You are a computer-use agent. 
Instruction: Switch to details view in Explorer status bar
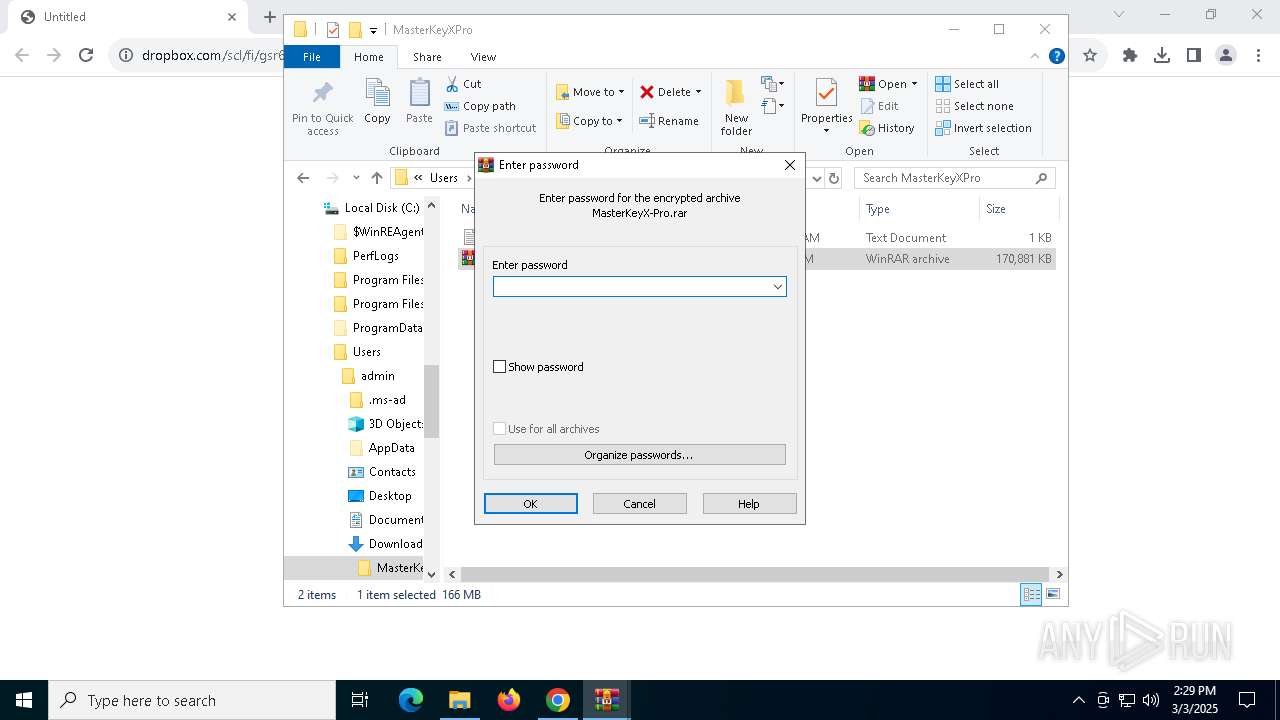point(1031,594)
